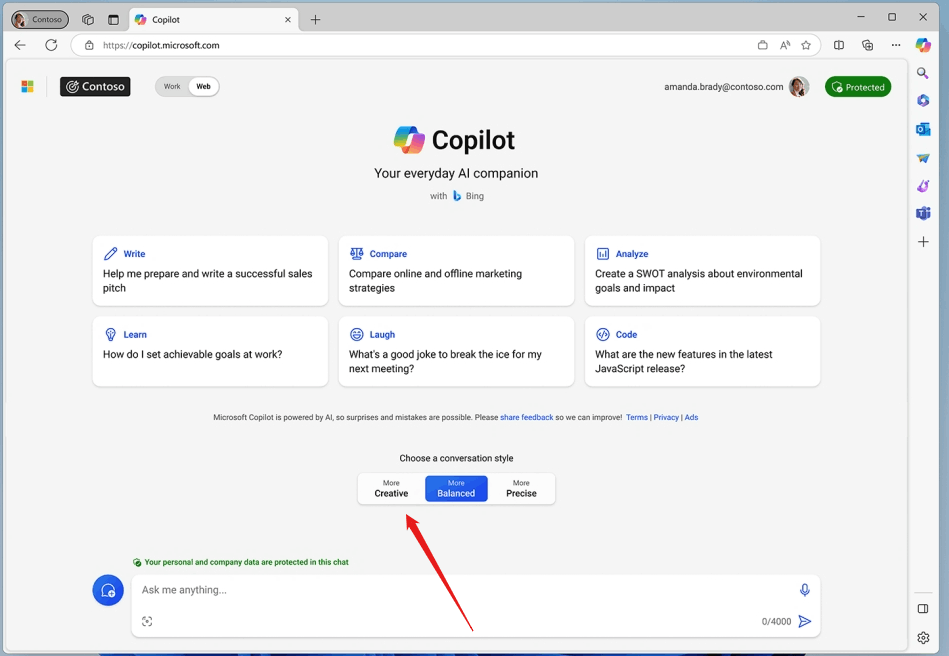949x656 pixels.
Task: Click the Analyze SWOT analysis card
Action: (x=702, y=271)
